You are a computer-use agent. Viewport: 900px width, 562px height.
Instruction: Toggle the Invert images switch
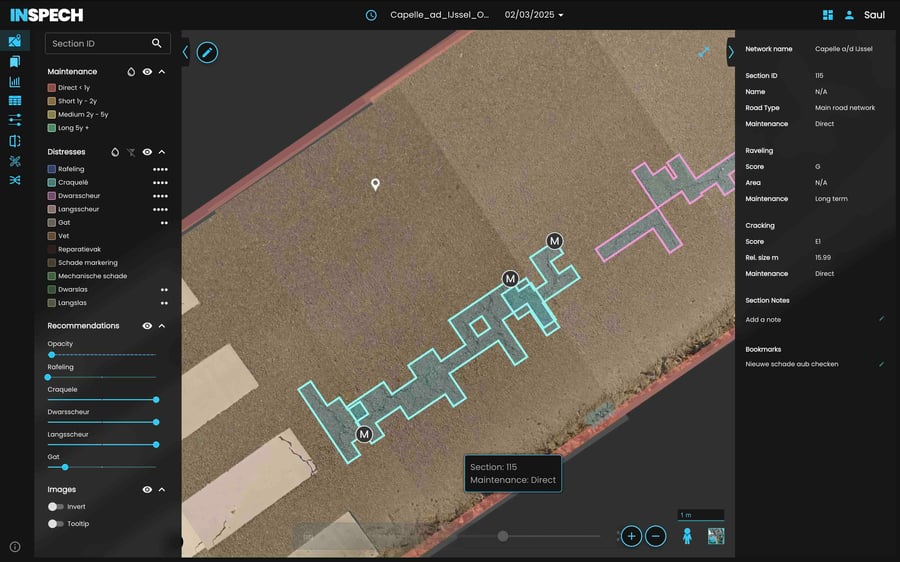point(56,506)
